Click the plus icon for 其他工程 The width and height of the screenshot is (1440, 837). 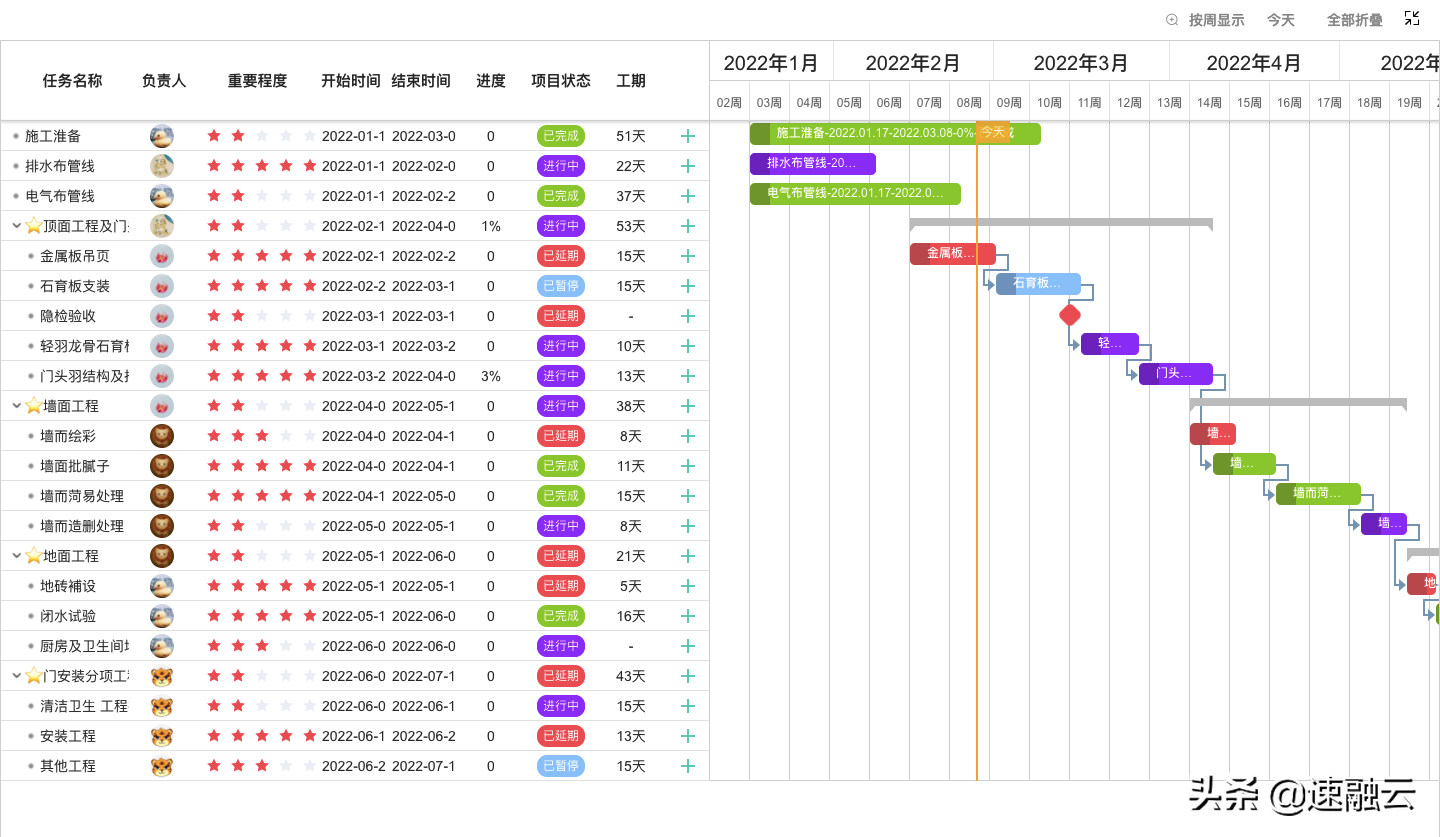point(688,766)
